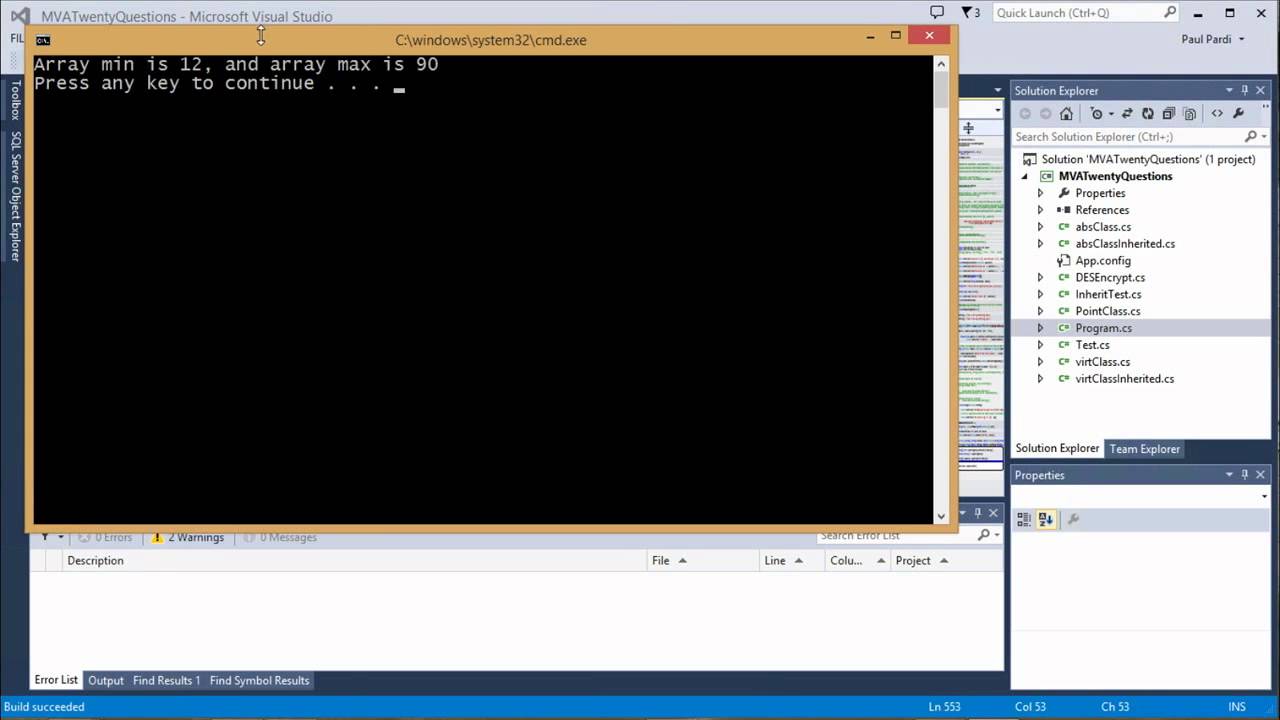Screen dimensions: 1280x720
Task: Expand the Properties node in Solution Explorer
Action: click(x=1040, y=193)
